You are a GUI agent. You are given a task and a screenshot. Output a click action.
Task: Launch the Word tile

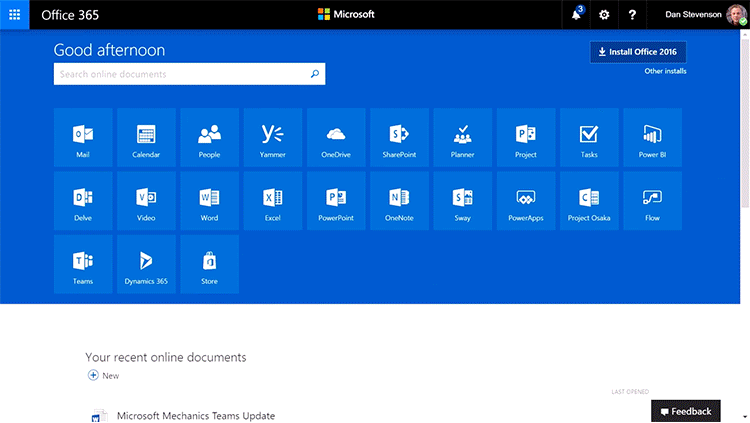[210, 200]
